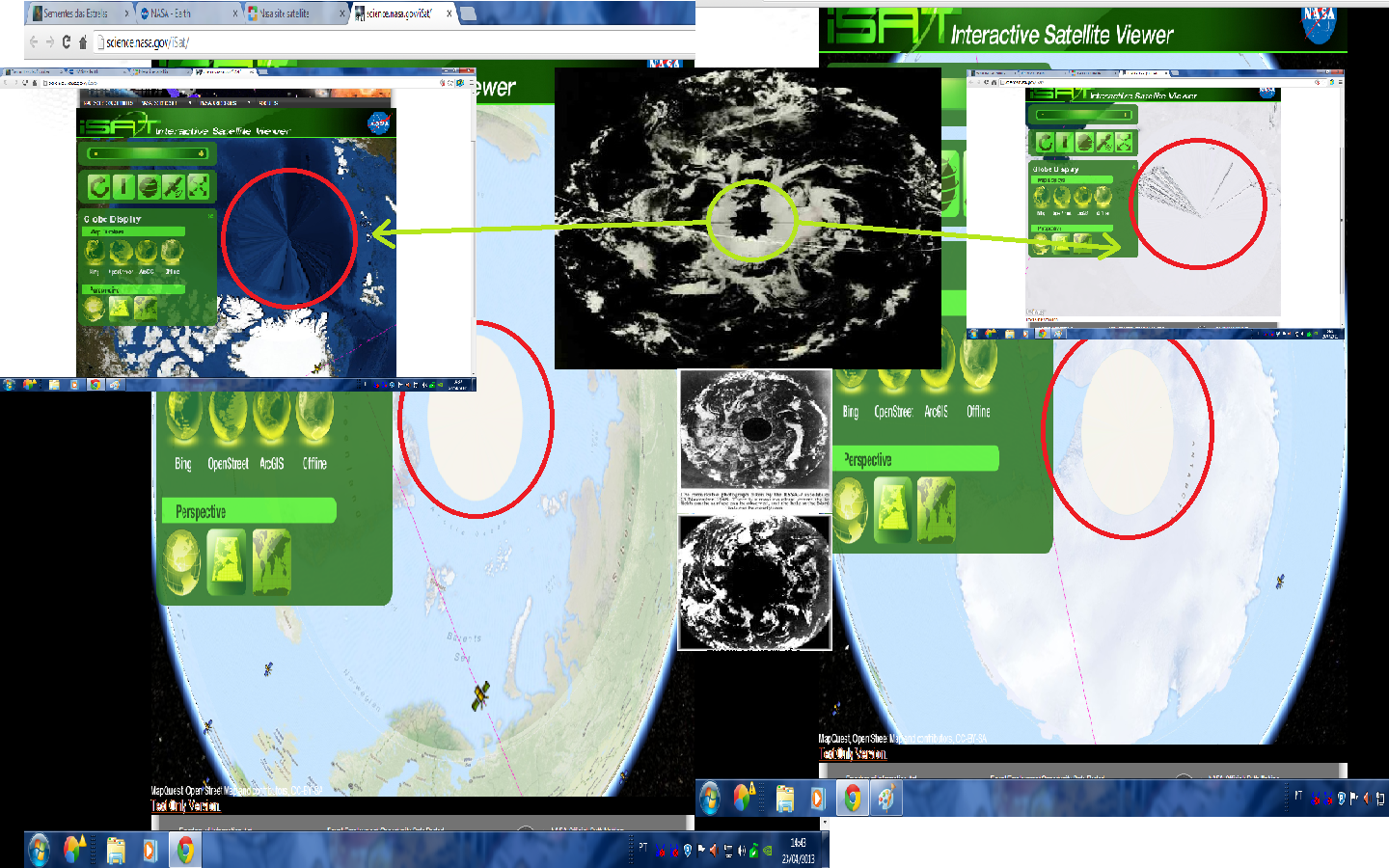
Task: Click the refresh tool in the top-left inset viewer
Action: pos(98,186)
